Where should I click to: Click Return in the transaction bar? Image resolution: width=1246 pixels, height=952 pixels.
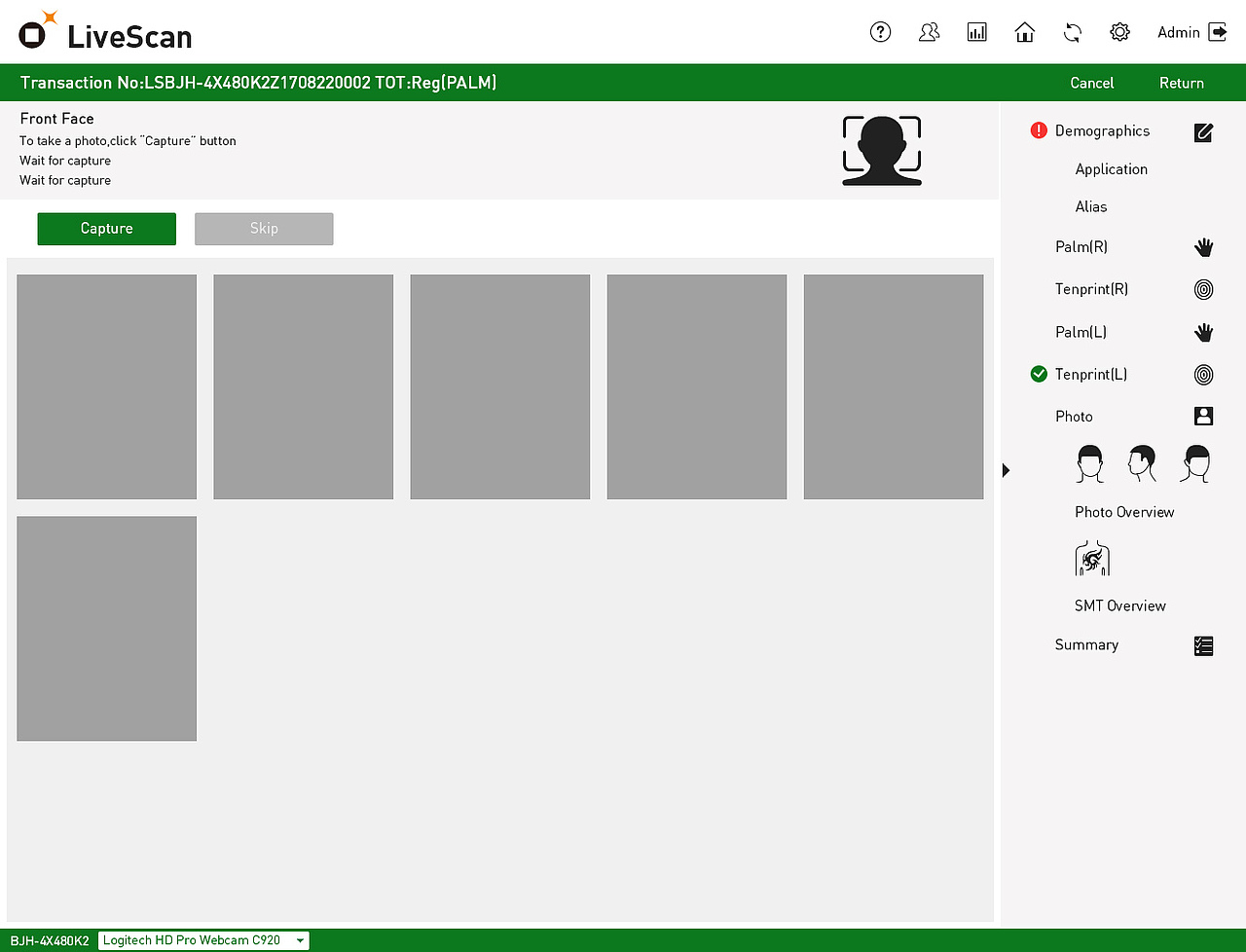click(1181, 83)
